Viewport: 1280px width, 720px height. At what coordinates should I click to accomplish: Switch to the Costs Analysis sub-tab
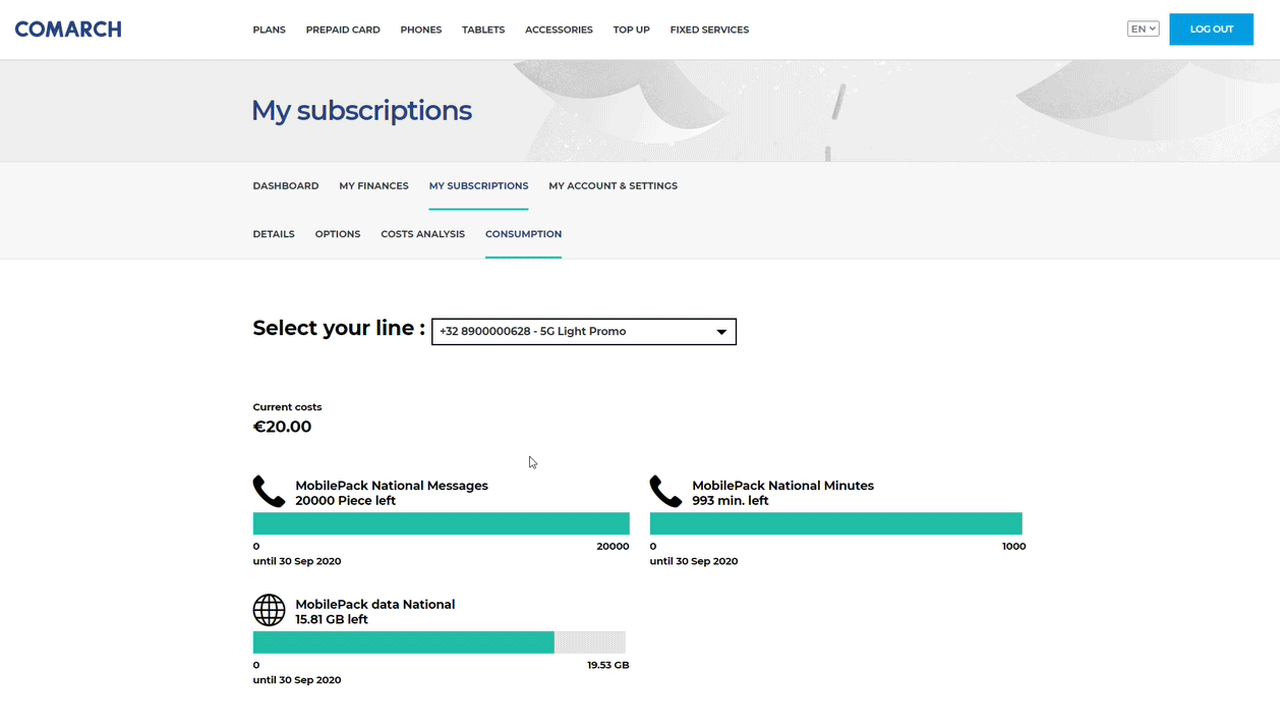[423, 234]
